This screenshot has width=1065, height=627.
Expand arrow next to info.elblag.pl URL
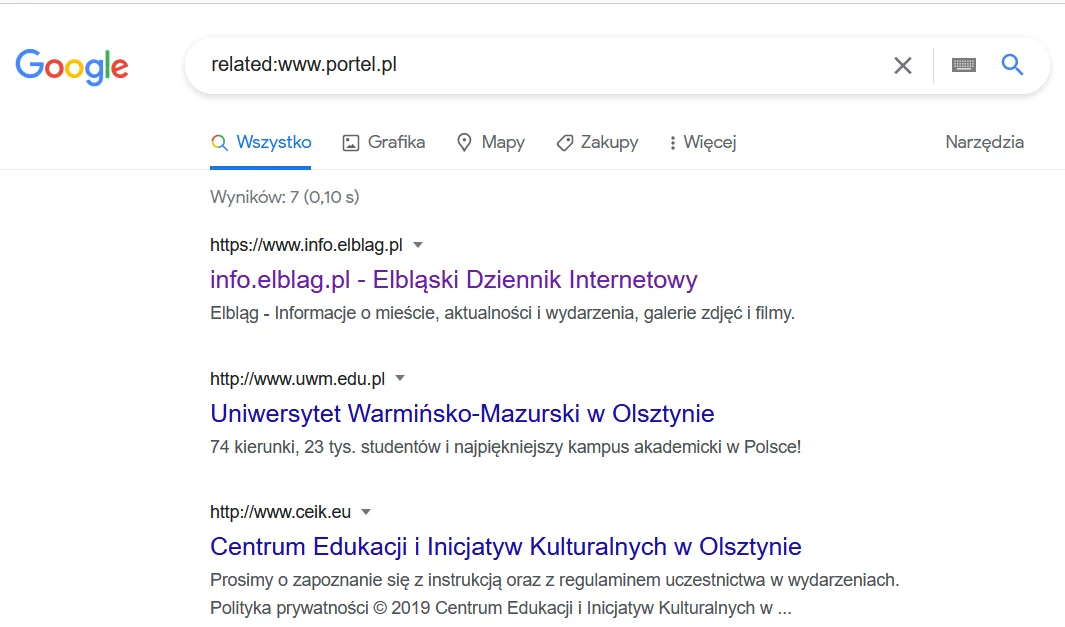418,245
